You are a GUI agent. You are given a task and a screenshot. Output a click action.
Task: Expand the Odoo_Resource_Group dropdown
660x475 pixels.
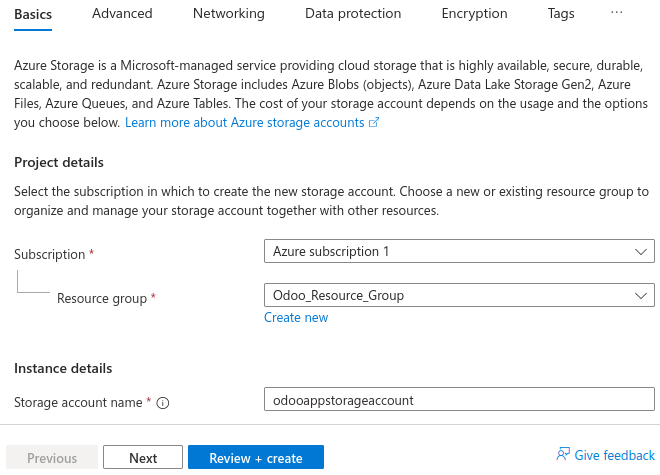(459, 295)
